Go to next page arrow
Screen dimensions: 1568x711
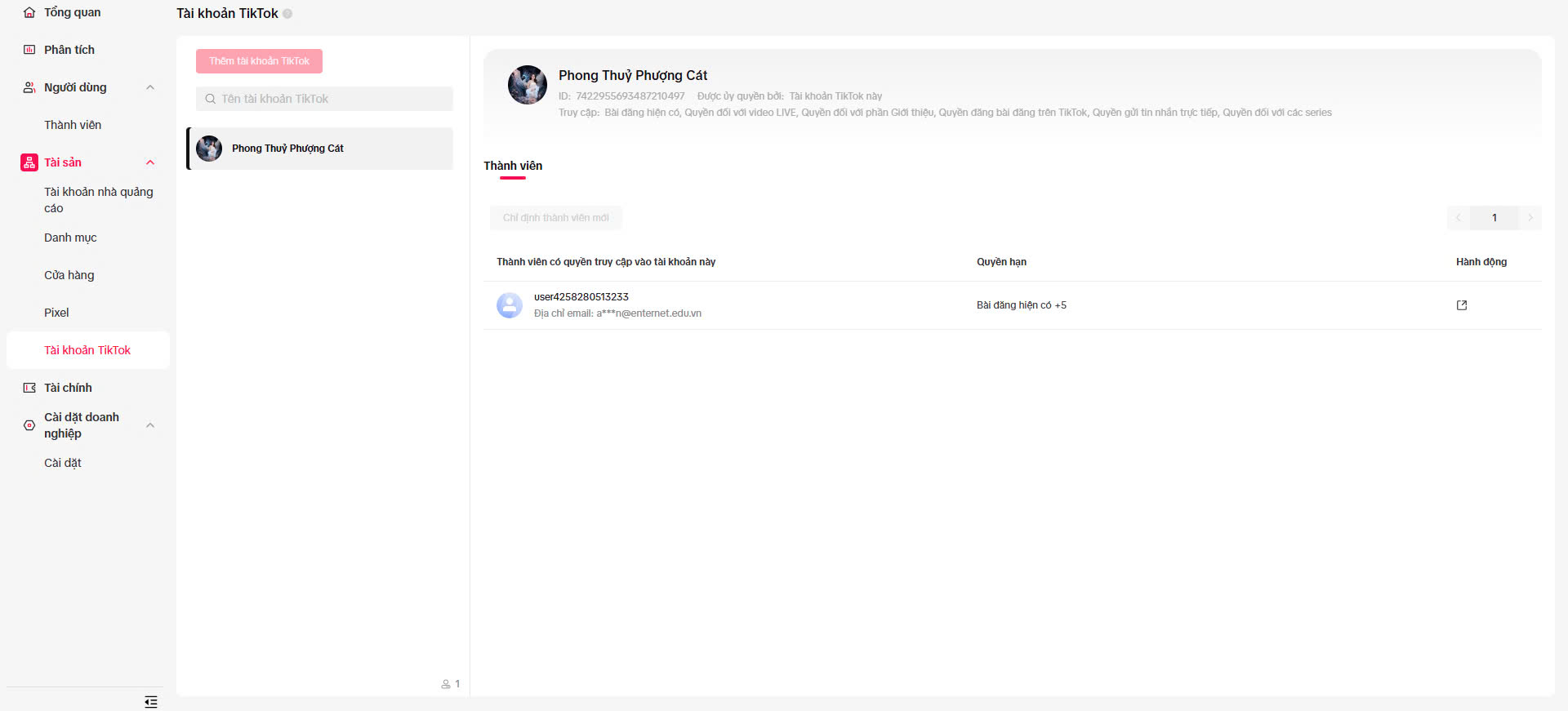[x=1530, y=218]
